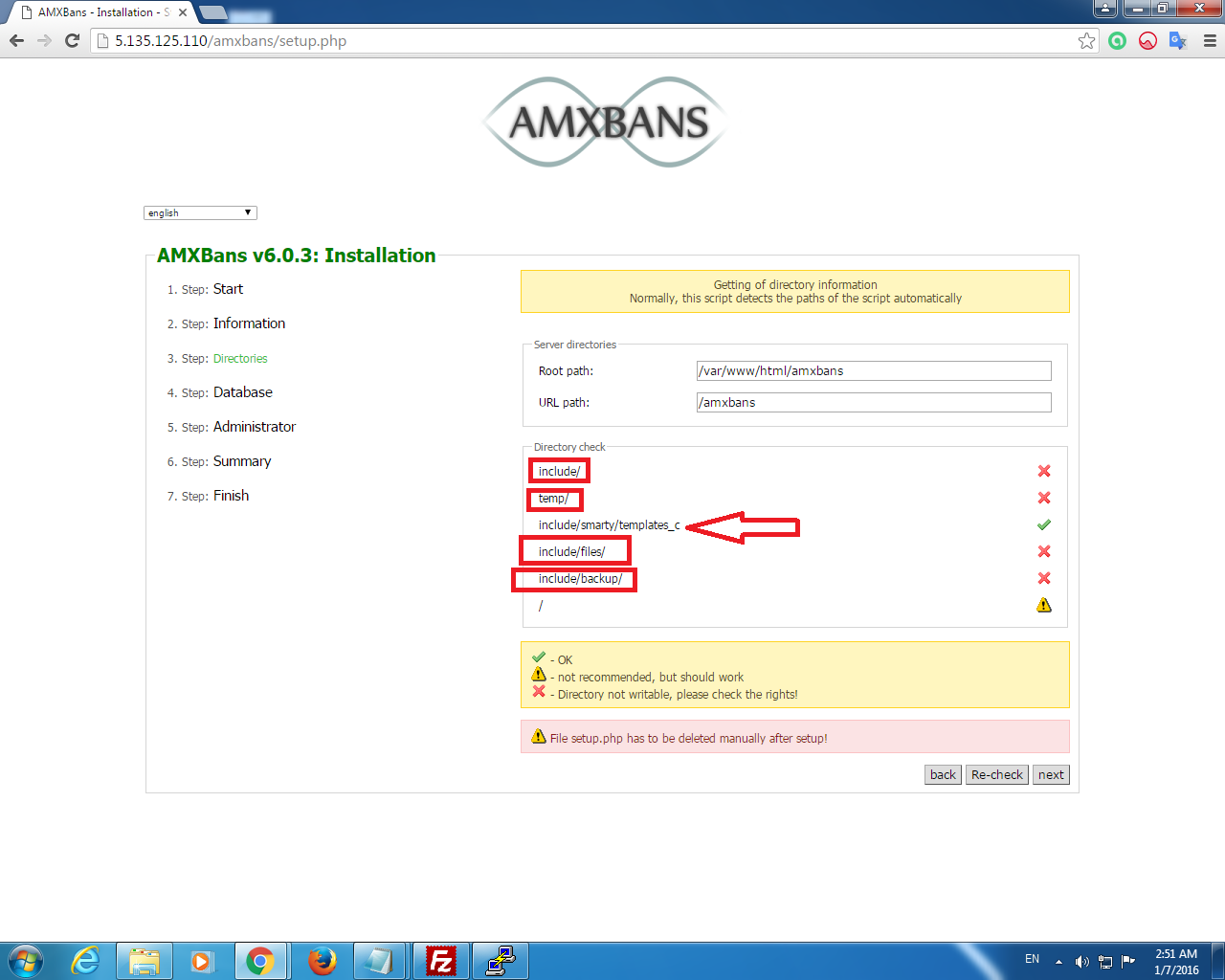Click the AMXBans v6.0.3: Installation heading

click(x=297, y=256)
